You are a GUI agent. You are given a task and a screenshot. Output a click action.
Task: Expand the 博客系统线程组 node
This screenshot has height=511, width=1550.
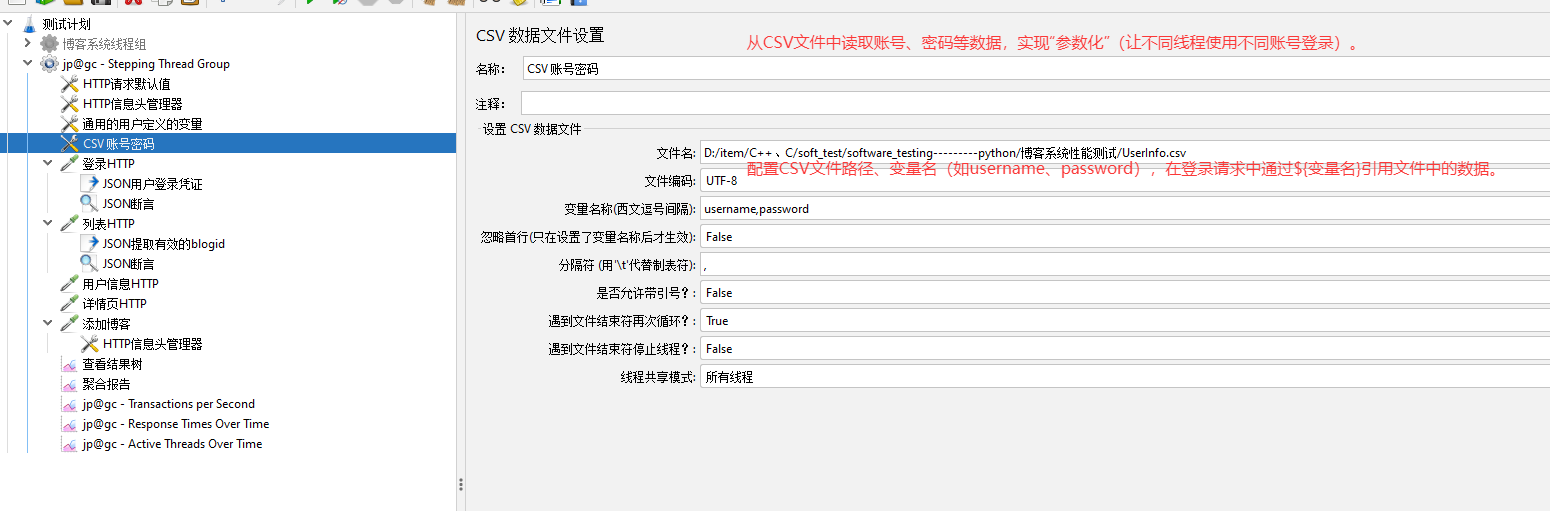coord(27,44)
